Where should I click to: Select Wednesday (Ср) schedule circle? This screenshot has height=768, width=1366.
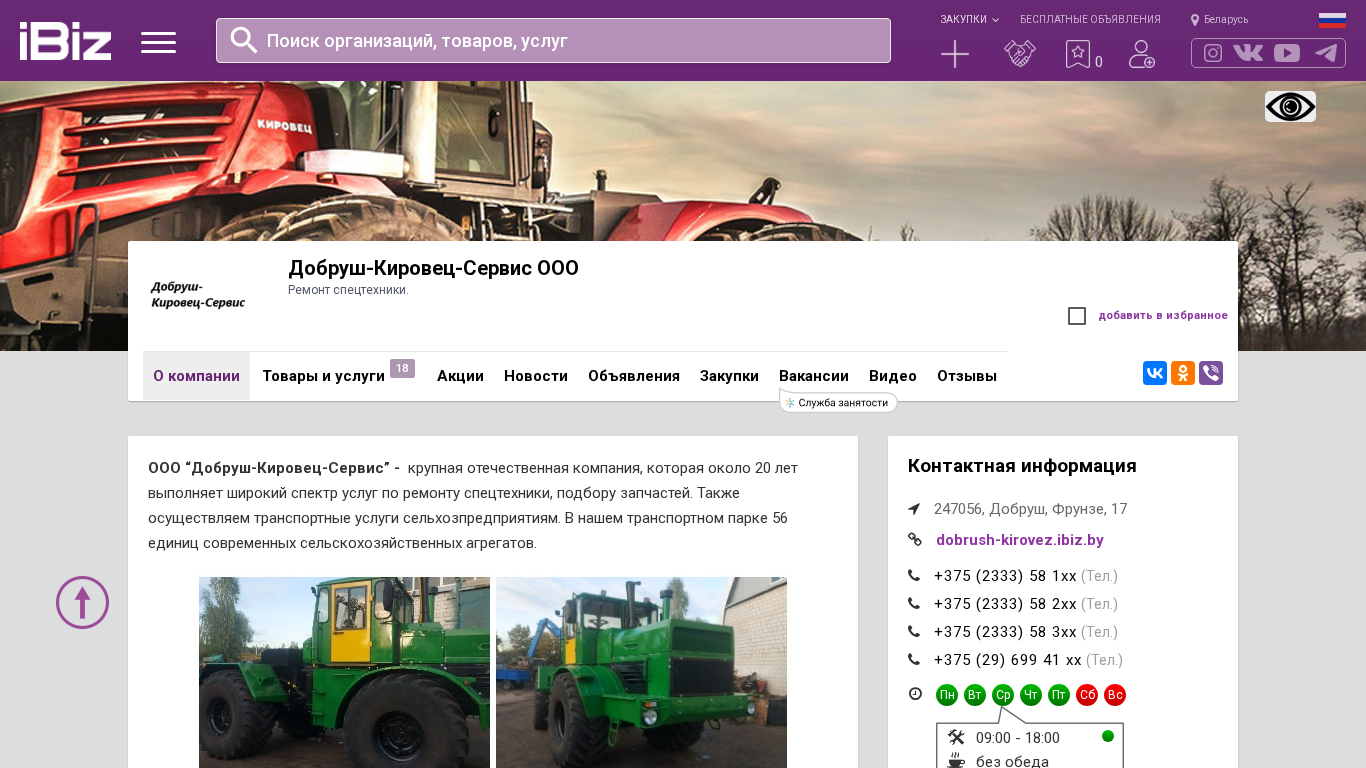[1003, 695]
